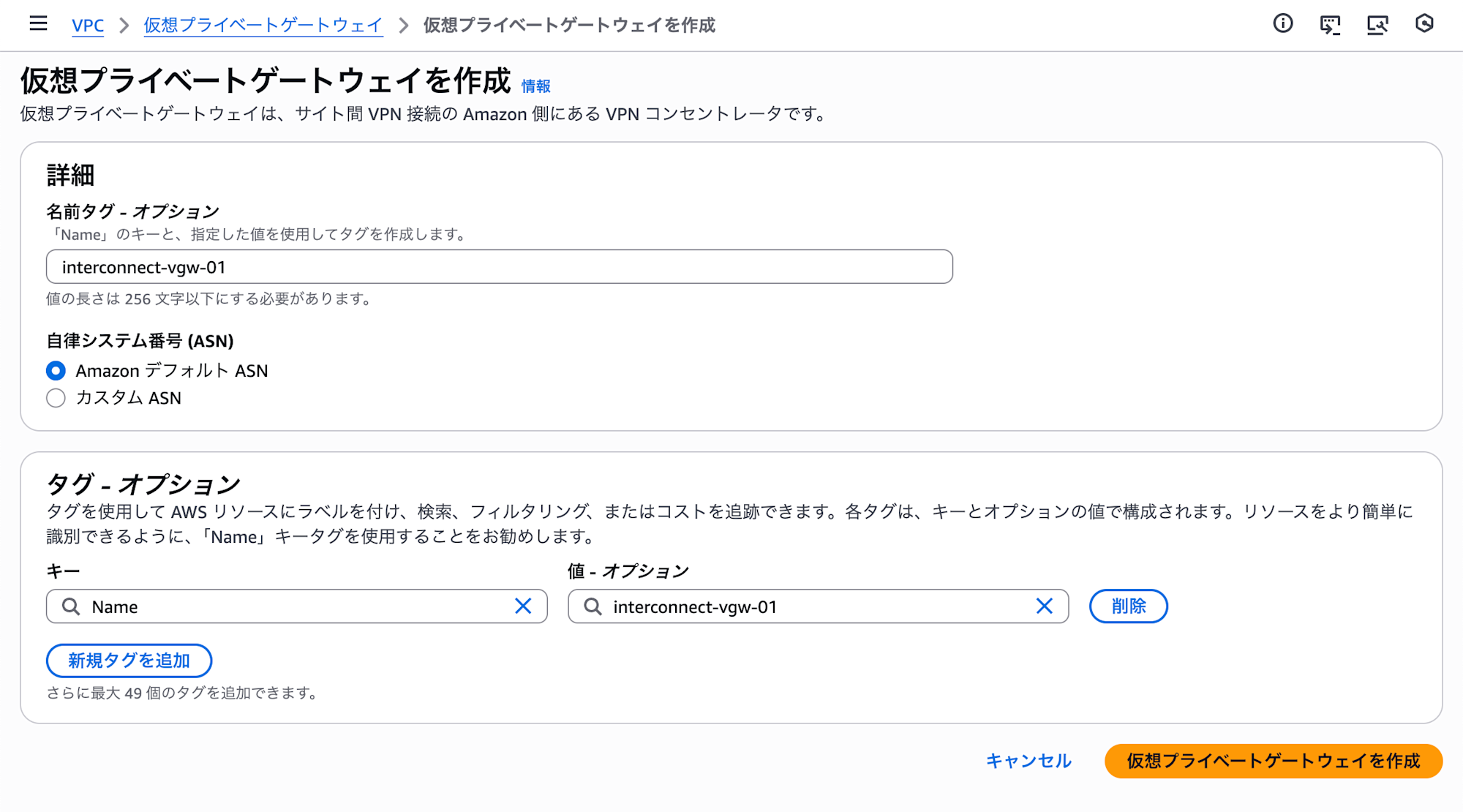Open the navigation side menu
The height and width of the screenshot is (812, 1463).
click(x=37, y=24)
